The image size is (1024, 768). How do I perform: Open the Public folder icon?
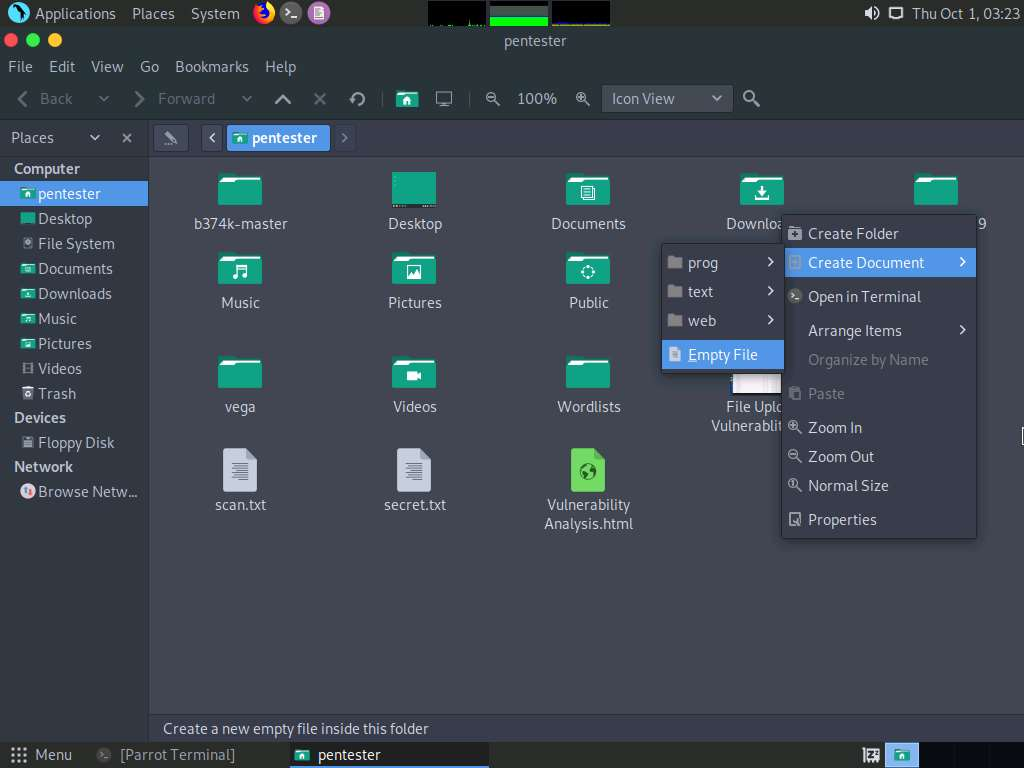coord(588,269)
